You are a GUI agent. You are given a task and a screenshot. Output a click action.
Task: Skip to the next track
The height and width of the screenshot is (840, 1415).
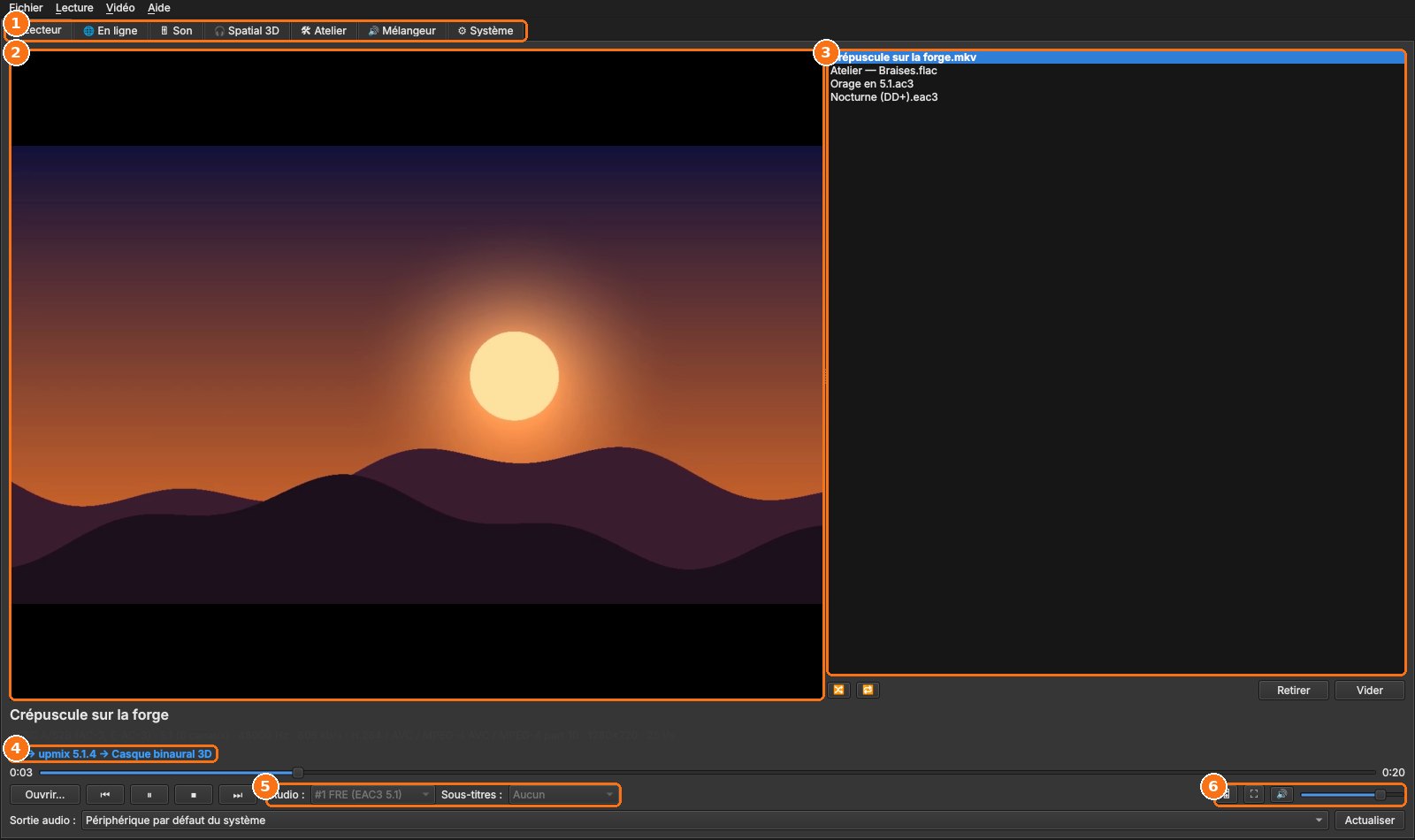click(238, 795)
